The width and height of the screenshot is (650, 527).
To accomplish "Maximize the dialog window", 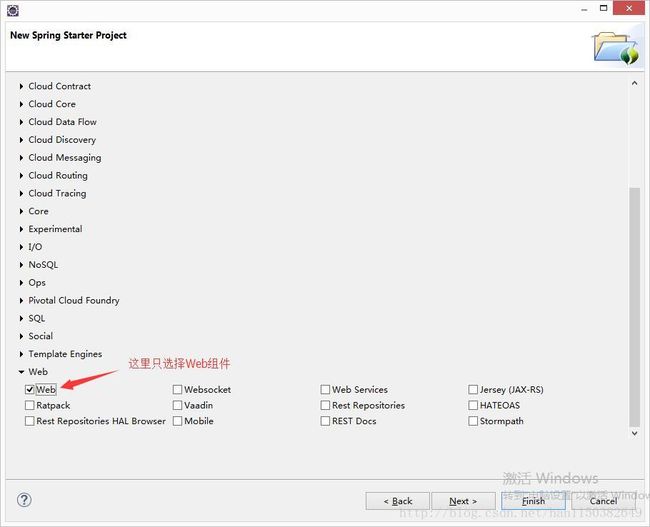I will pos(604,8).
